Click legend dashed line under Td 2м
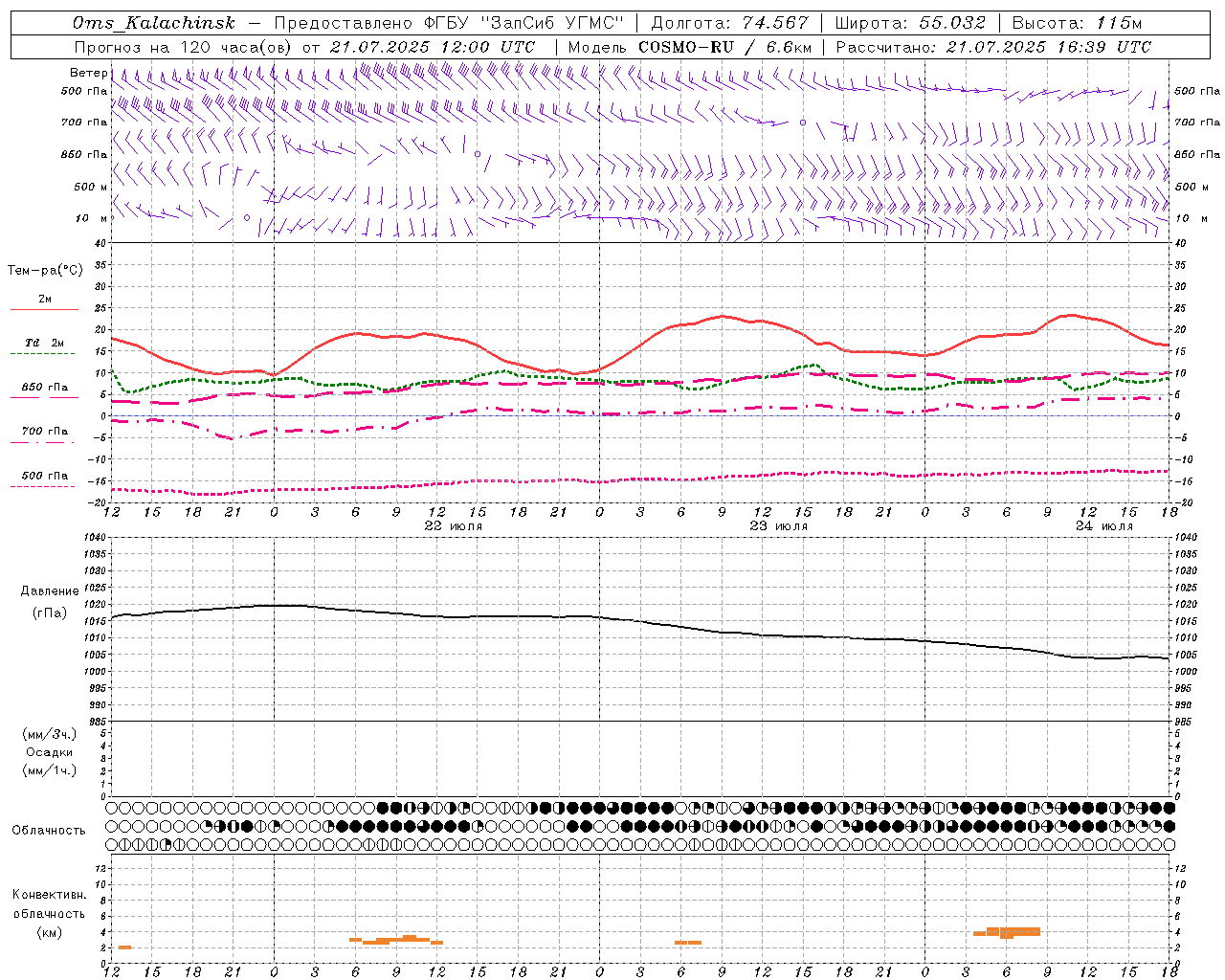This screenshot has width=1225, height=980. click(44, 354)
